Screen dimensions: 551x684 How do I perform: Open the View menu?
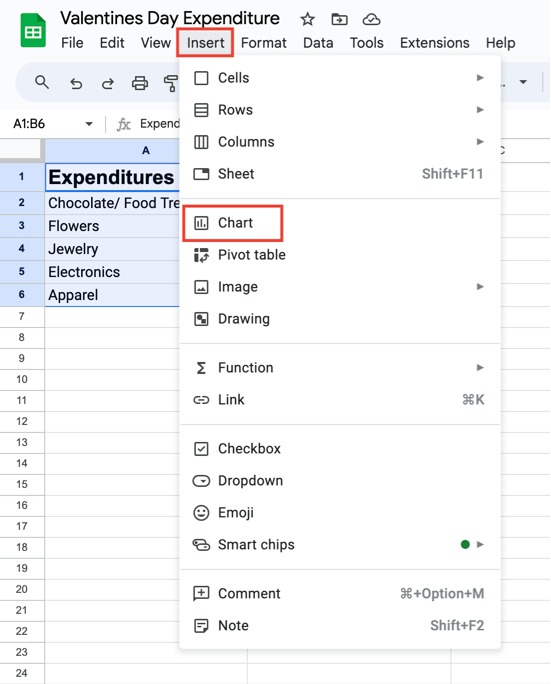[155, 43]
